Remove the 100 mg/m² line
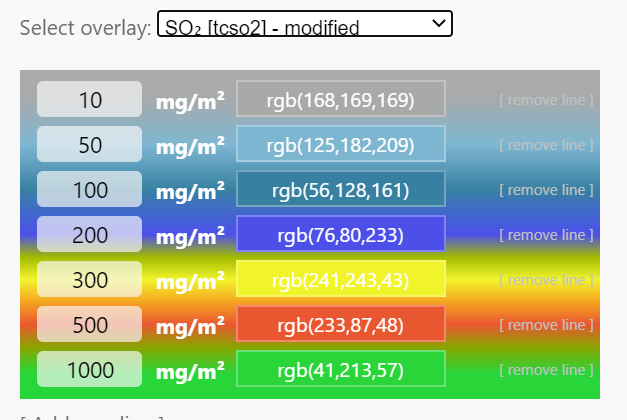 click(546, 190)
